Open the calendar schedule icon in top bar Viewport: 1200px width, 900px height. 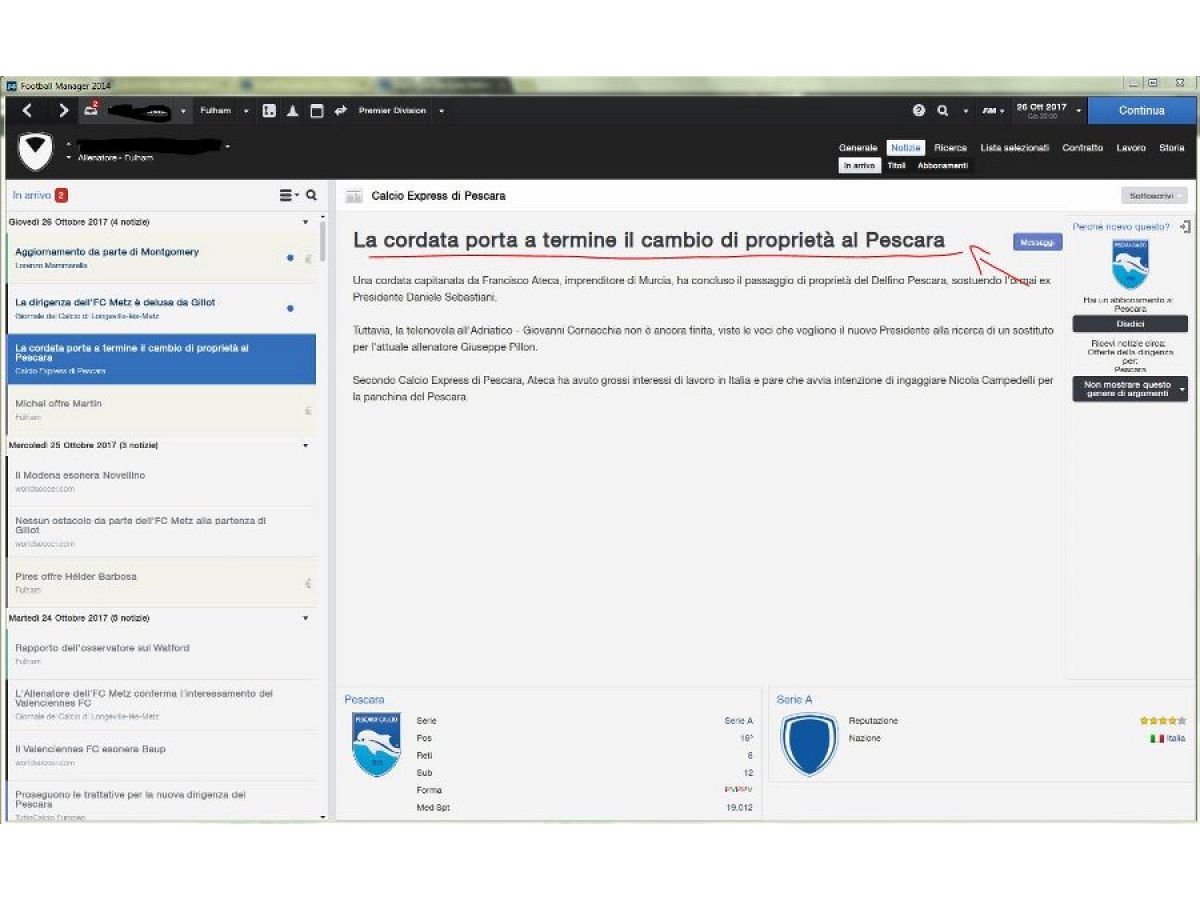click(x=317, y=111)
